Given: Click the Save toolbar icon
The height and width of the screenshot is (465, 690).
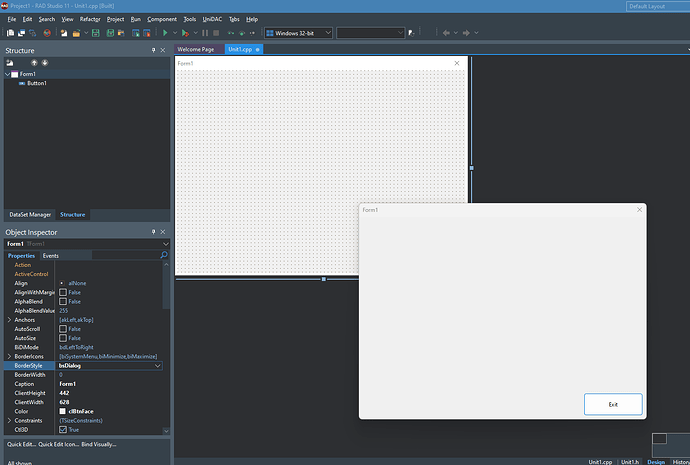Looking at the screenshot, I should coord(95,33).
